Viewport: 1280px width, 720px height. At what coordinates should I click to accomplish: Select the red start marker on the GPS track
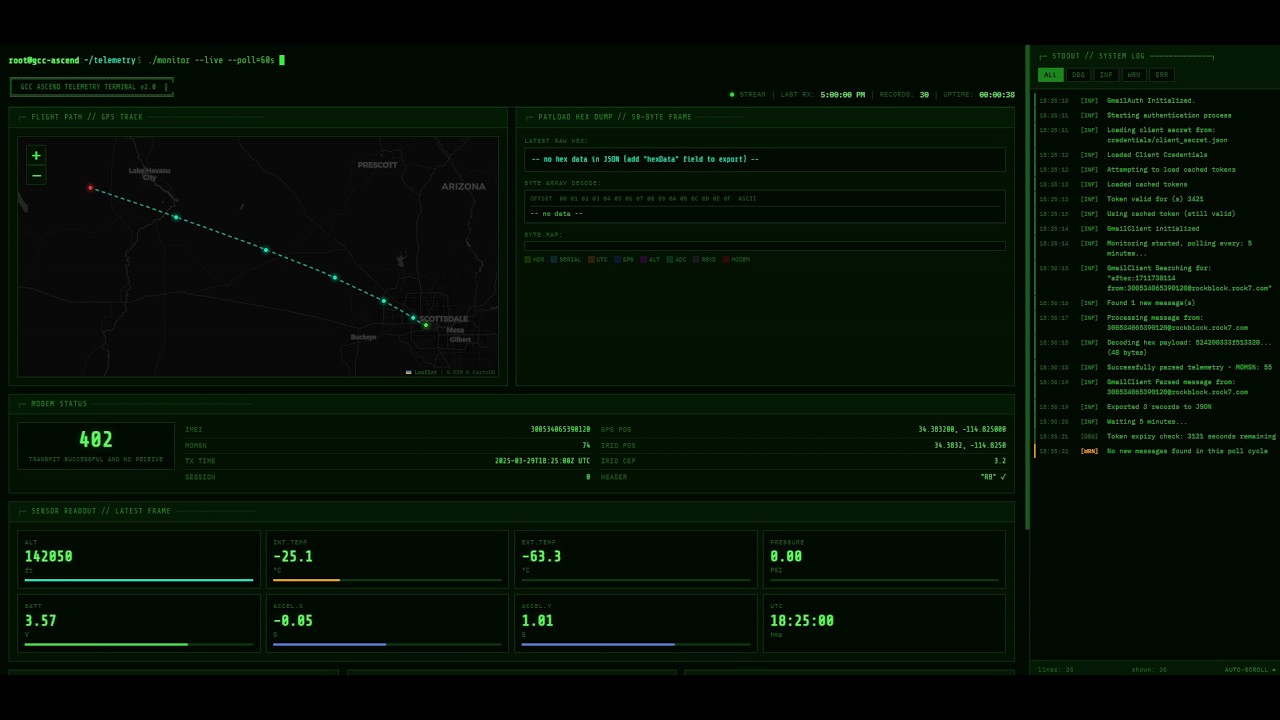90,188
